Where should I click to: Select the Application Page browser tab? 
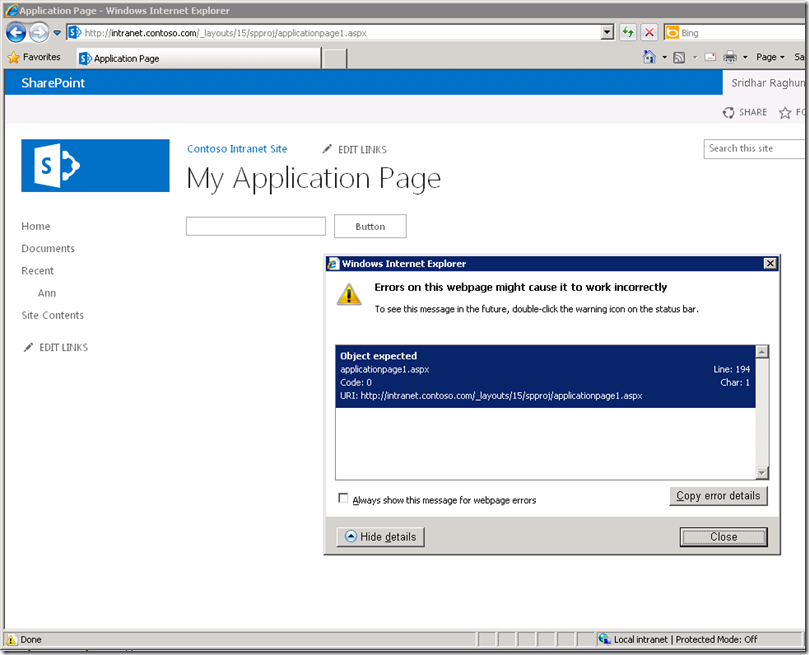[199, 58]
